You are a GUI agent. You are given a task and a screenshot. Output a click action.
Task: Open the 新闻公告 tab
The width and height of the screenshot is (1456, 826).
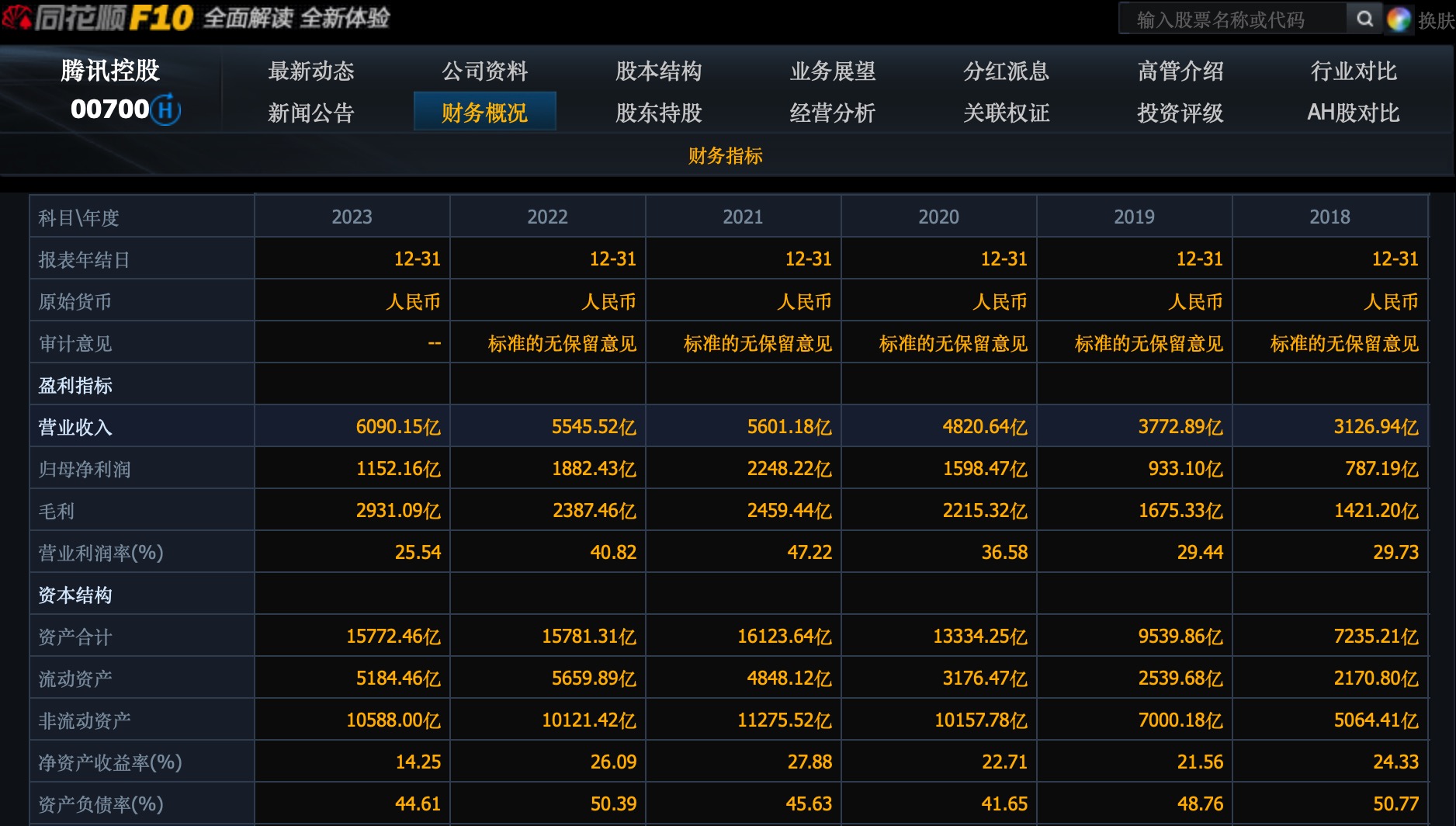tap(312, 113)
